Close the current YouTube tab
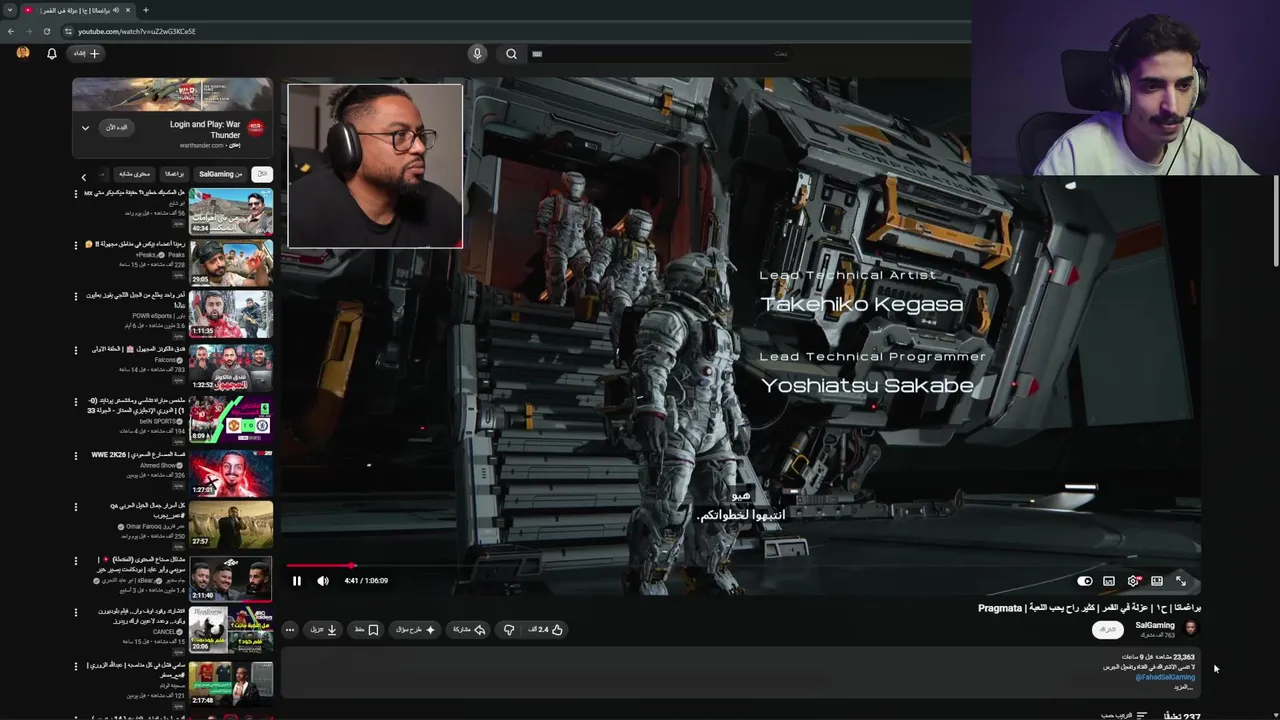The image size is (1280, 720). [129, 10]
